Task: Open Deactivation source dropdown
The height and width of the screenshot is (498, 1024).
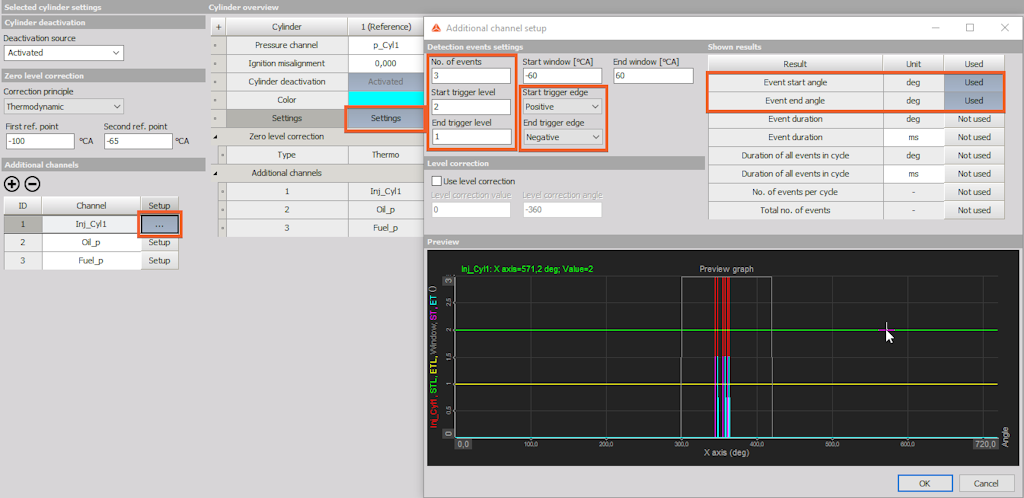Action: tap(63, 53)
